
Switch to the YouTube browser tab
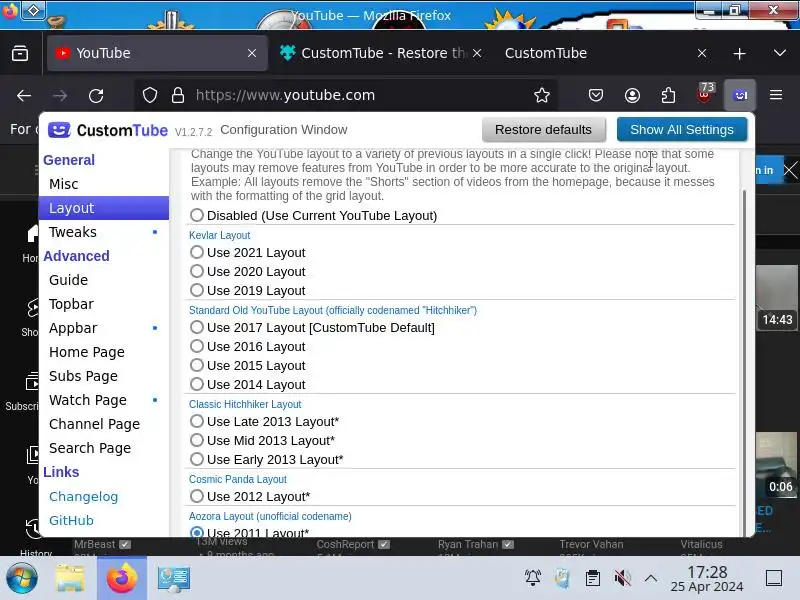(157, 53)
